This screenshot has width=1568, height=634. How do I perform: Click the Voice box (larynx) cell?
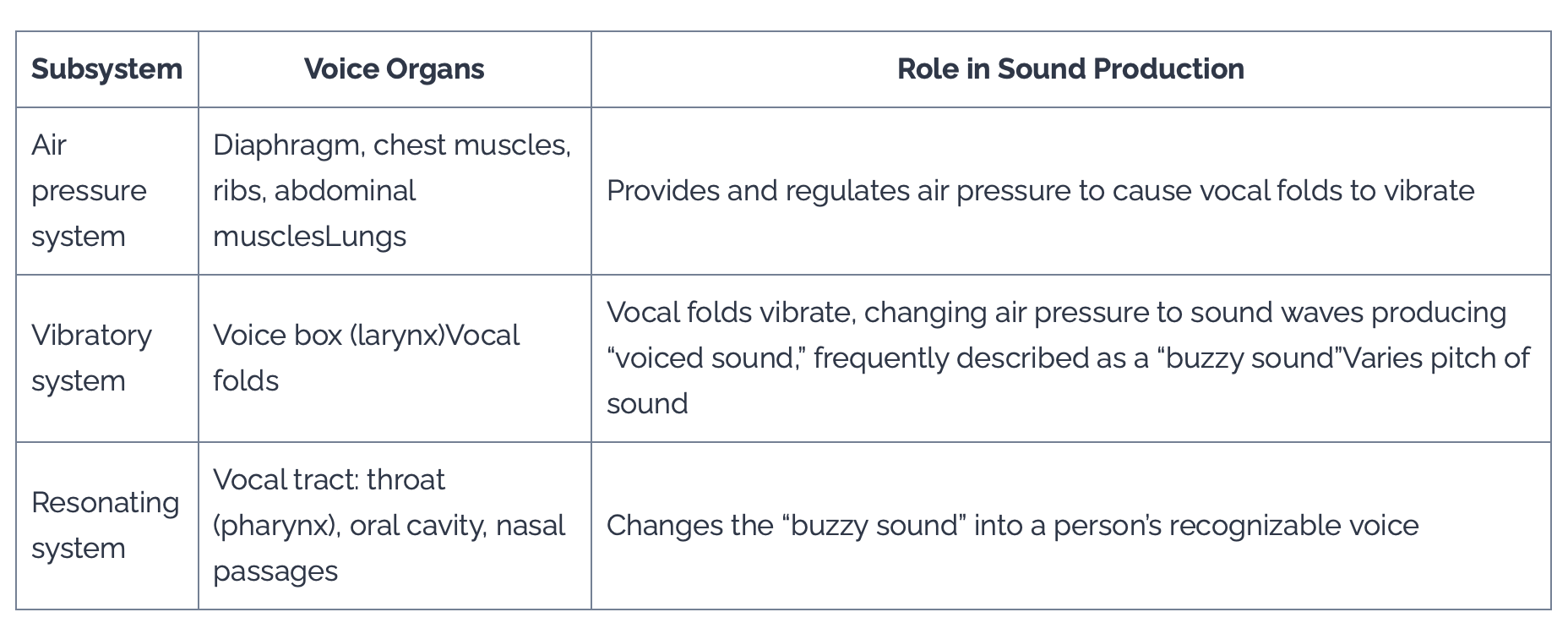[395, 358]
